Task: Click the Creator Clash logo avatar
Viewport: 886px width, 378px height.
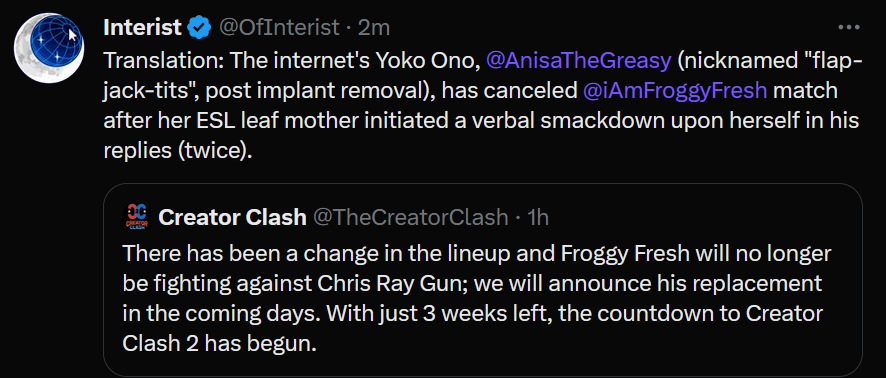Action: pyautogui.click(x=136, y=218)
